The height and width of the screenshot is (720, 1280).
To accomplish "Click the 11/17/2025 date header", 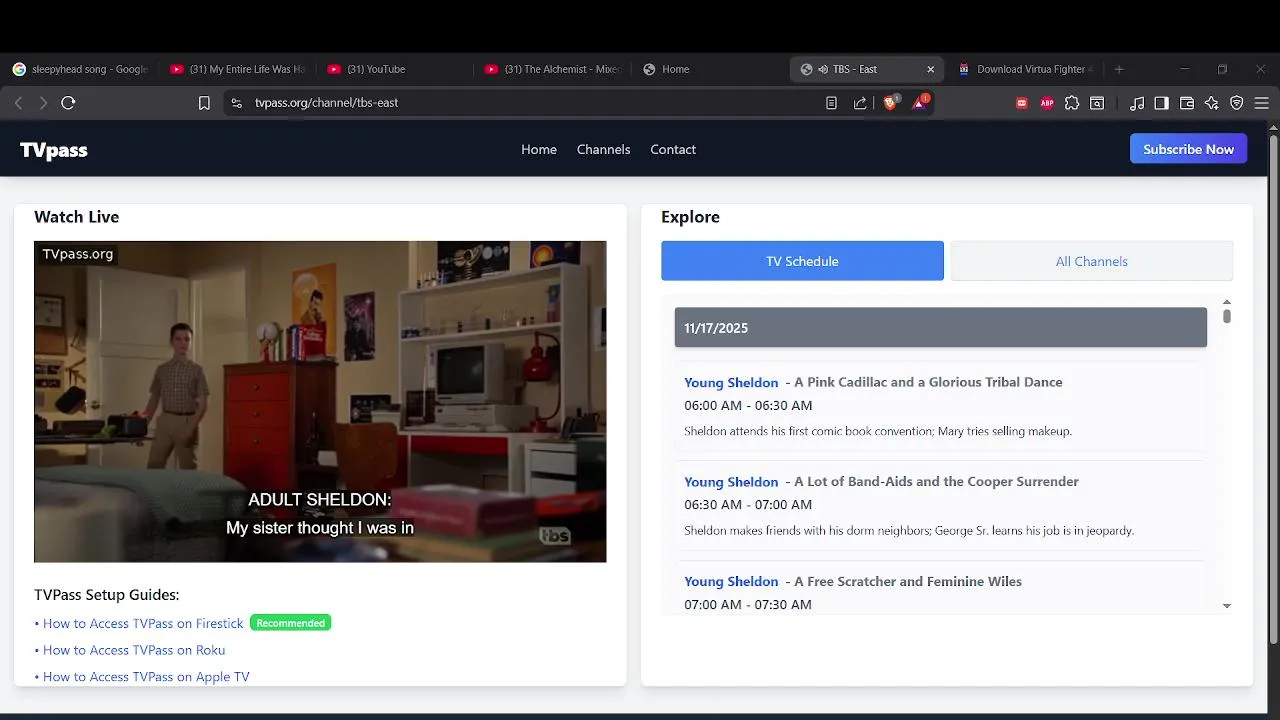I will coord(941,328).
